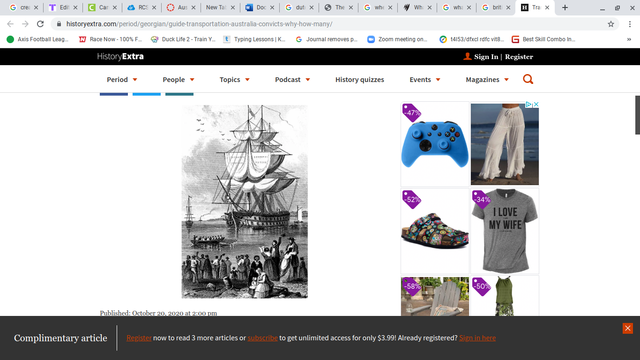Open the Zoom meeting bookmark

pos(397,39)
